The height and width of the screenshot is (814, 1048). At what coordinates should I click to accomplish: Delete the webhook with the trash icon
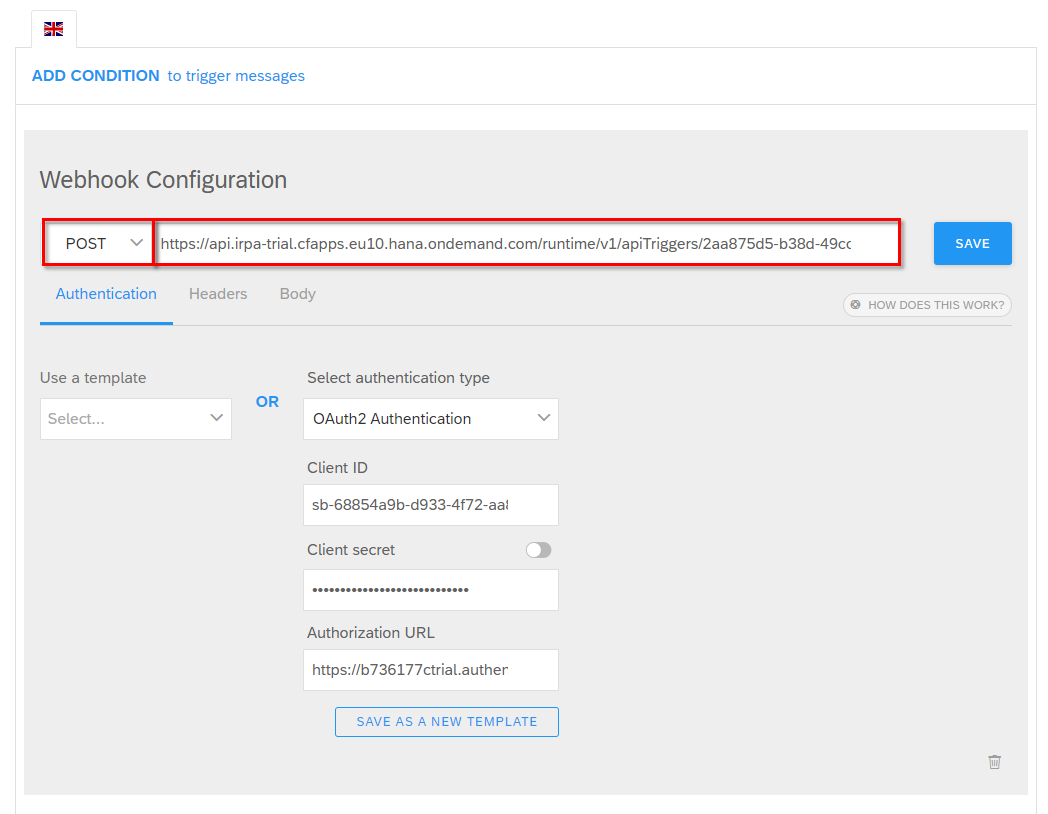(995, 762)
